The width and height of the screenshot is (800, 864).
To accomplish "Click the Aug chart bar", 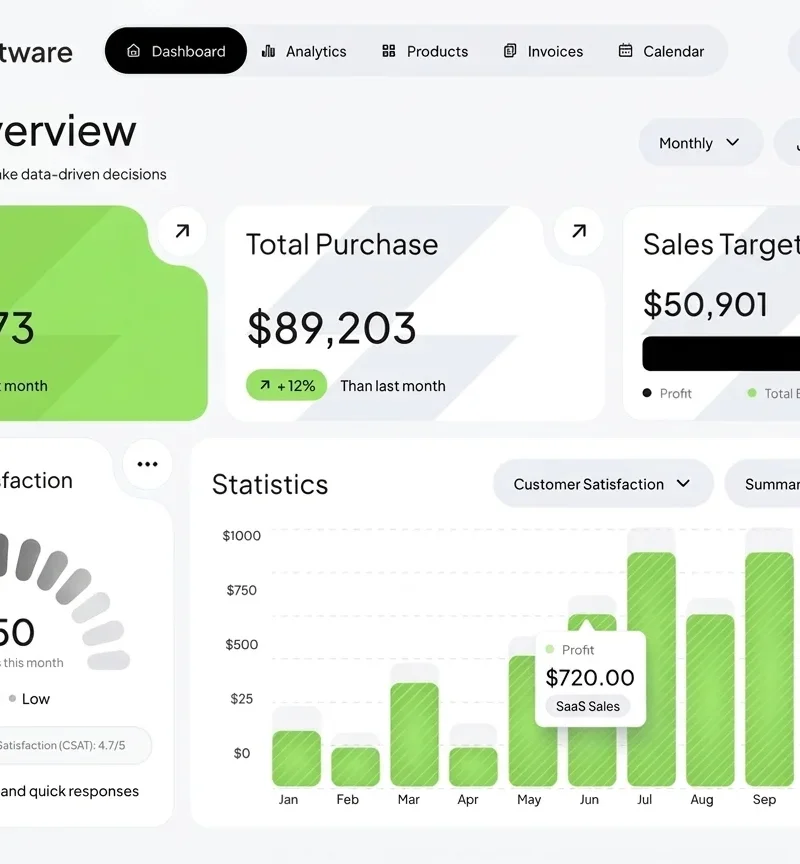I will coord(710,700).
